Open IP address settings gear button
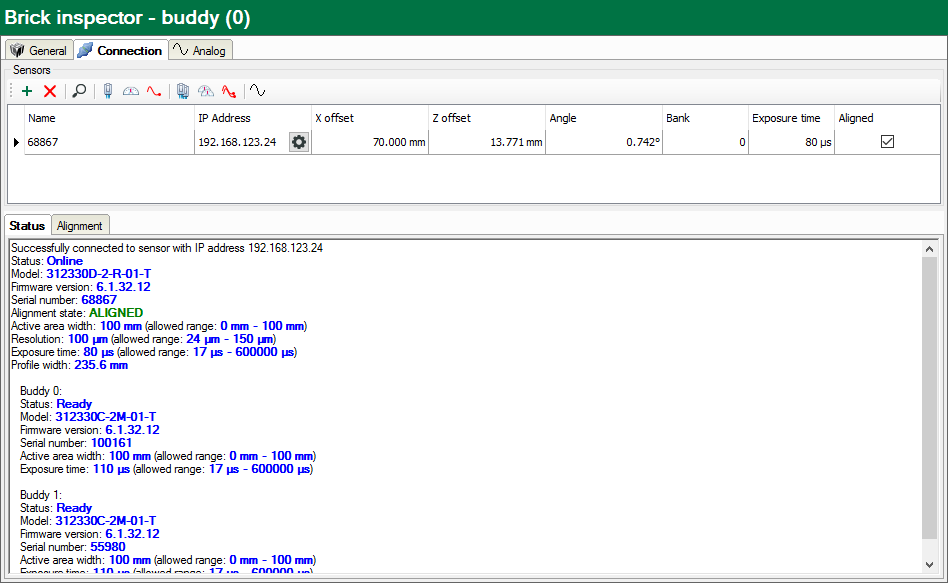Viewport: 948px width, 583px height. tap(298, 142)
